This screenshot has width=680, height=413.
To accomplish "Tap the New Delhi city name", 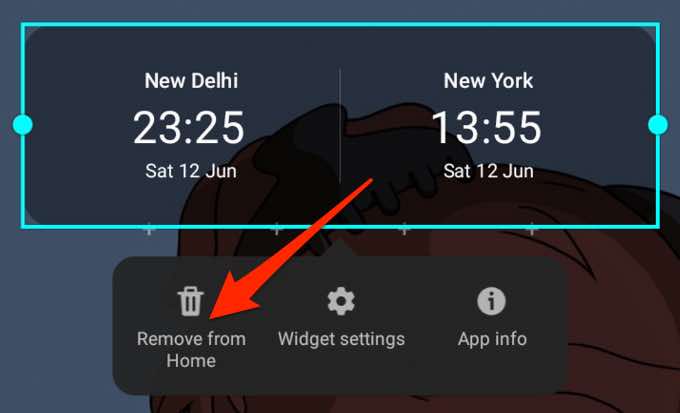I will point(191,81).
